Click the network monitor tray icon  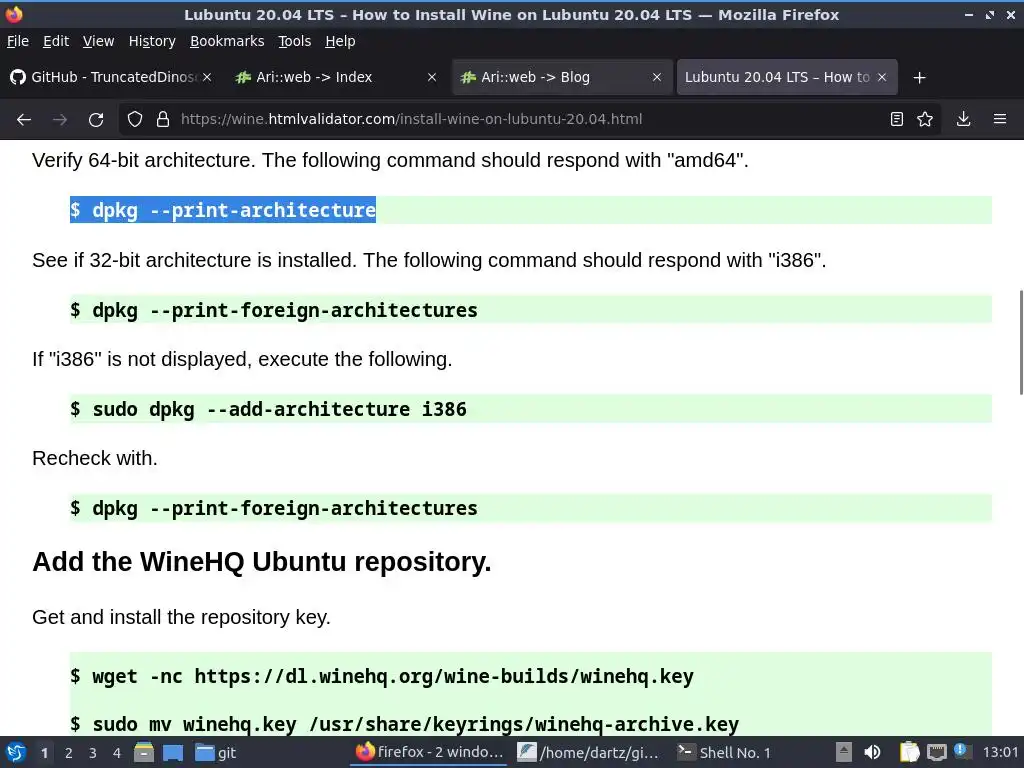click(x=936, y=752)
